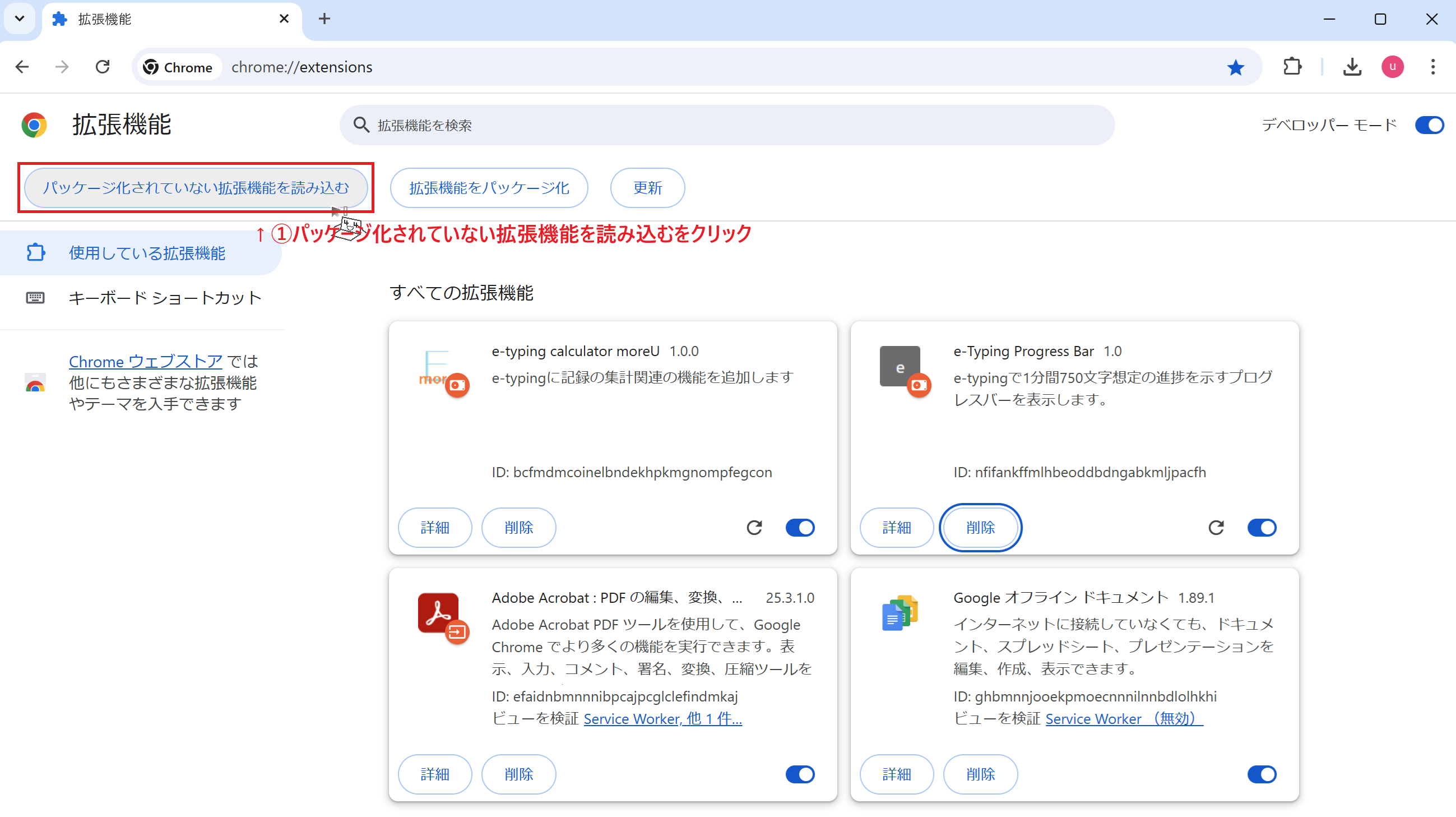Open 詳細 for e-typing calculator moreU
This screenshot has width=1456, height=817.
tap(435, 528)
